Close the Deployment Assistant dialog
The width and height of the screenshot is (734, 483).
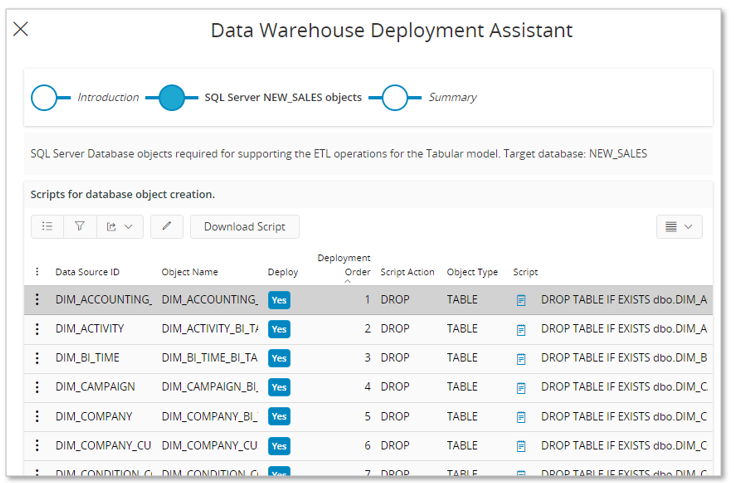coord(20,29)
